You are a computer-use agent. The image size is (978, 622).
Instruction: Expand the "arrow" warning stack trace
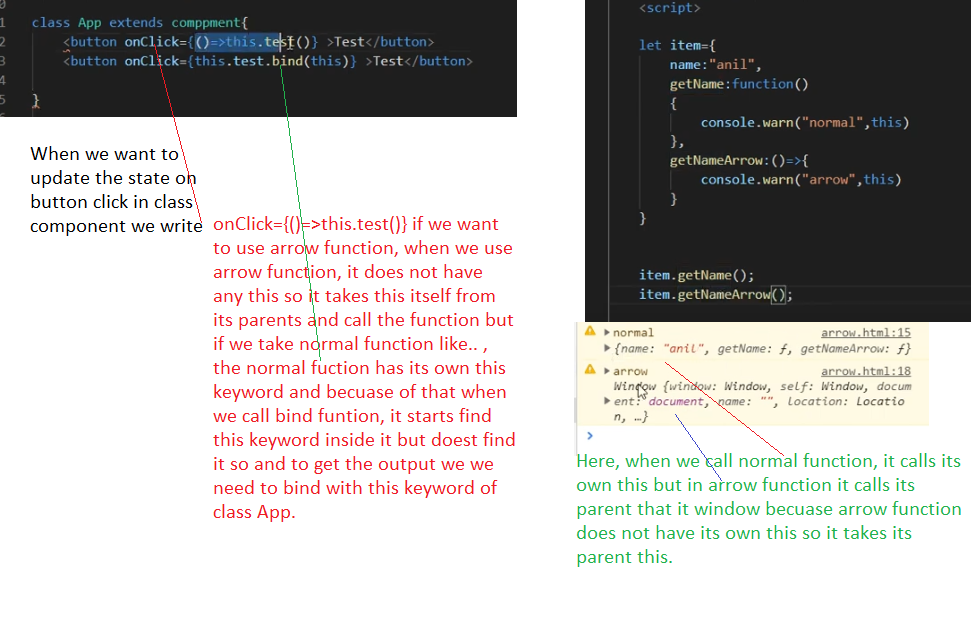(607, 371)
